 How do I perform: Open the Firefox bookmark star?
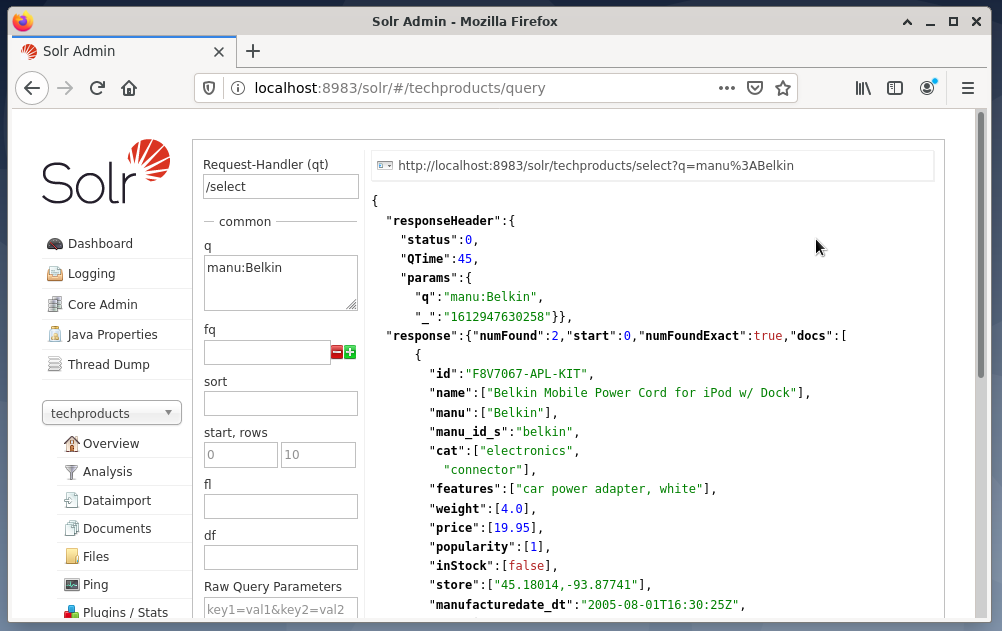(783, 88)
